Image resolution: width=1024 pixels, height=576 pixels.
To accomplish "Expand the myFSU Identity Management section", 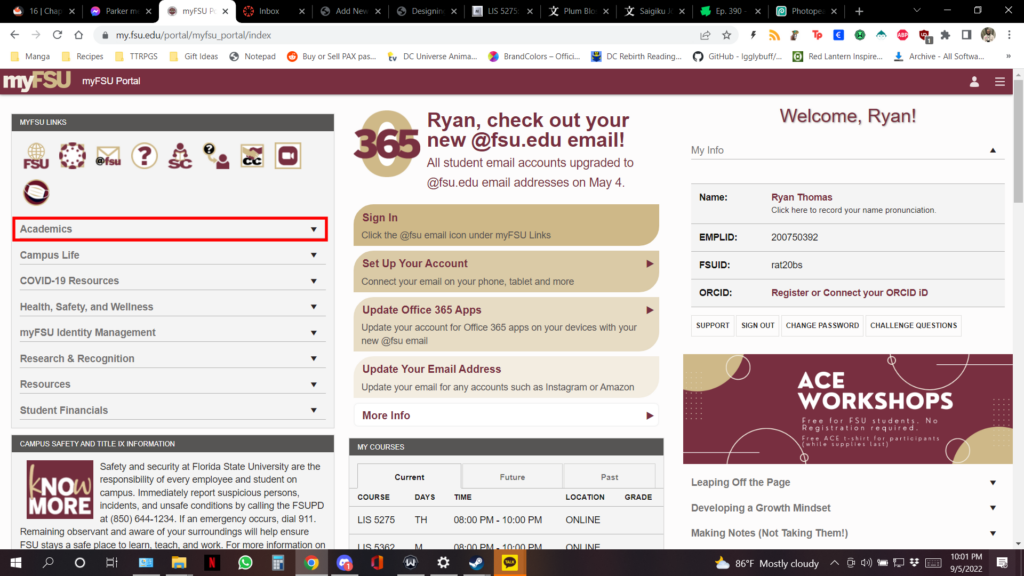I will (x=170, y=332).
